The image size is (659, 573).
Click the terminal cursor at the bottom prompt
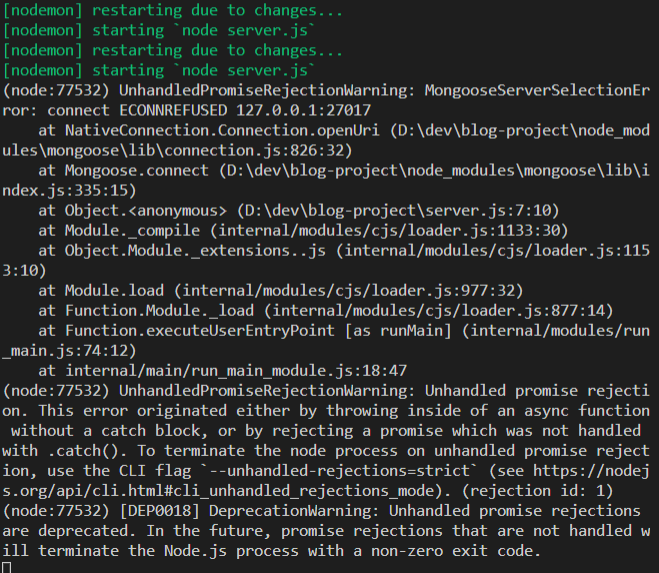coord(7,568)
